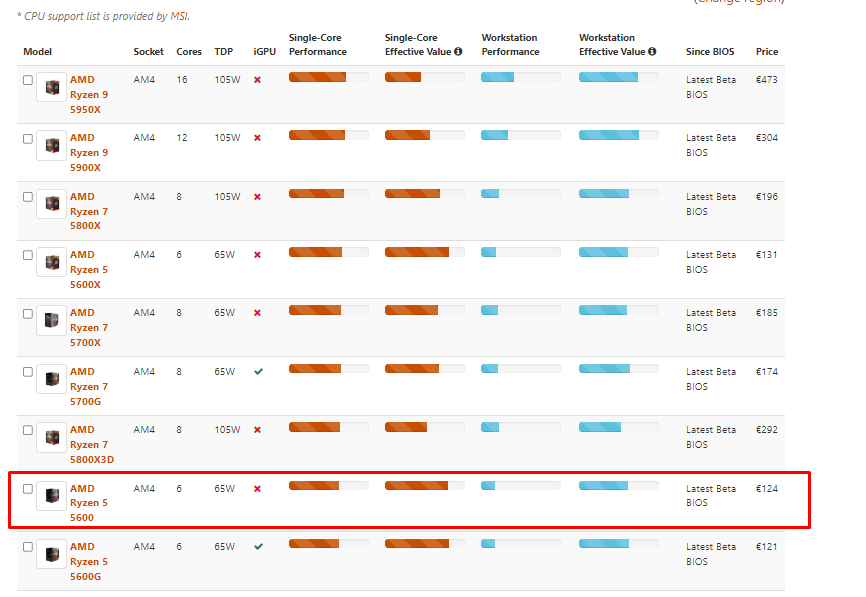Screen dimensions: 866x597
Task: Click the green check iGPU icon for Ryzen 7 5700G
Action: coord(258,372)
